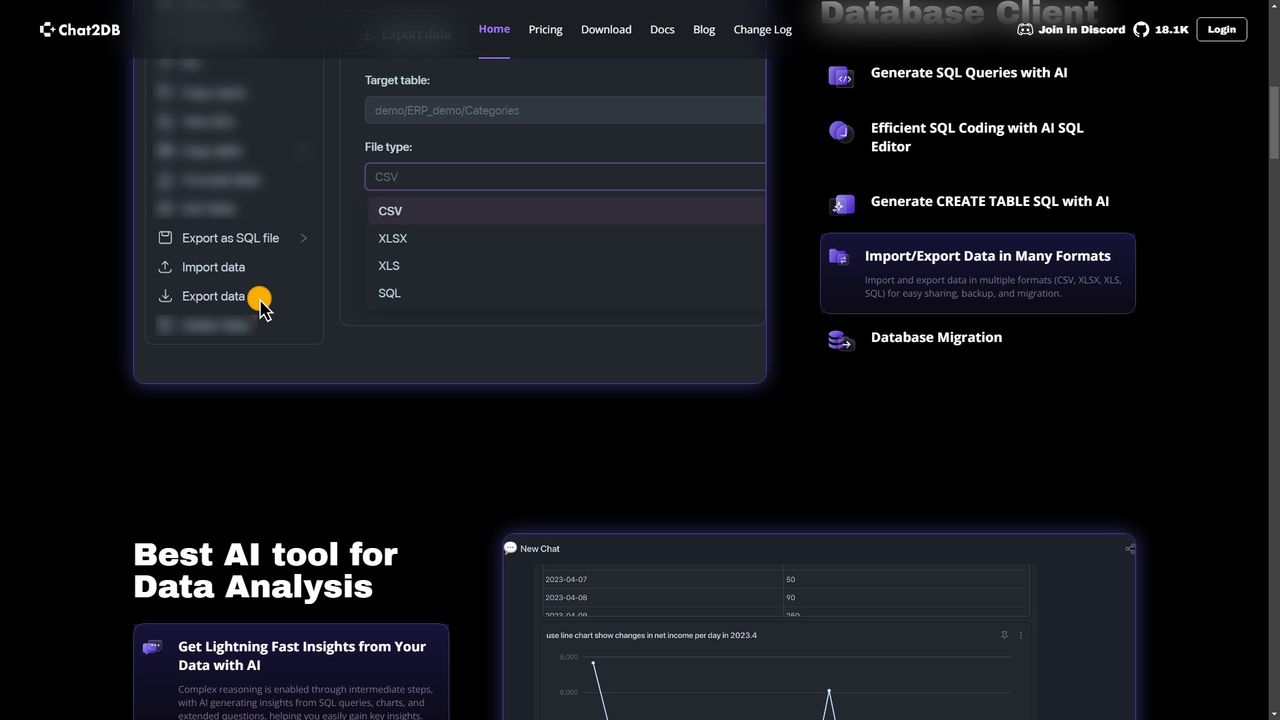Viewport: 1280px width, 720px height.
Task: Click Join in Discord link
Action: click(1081, 29)
